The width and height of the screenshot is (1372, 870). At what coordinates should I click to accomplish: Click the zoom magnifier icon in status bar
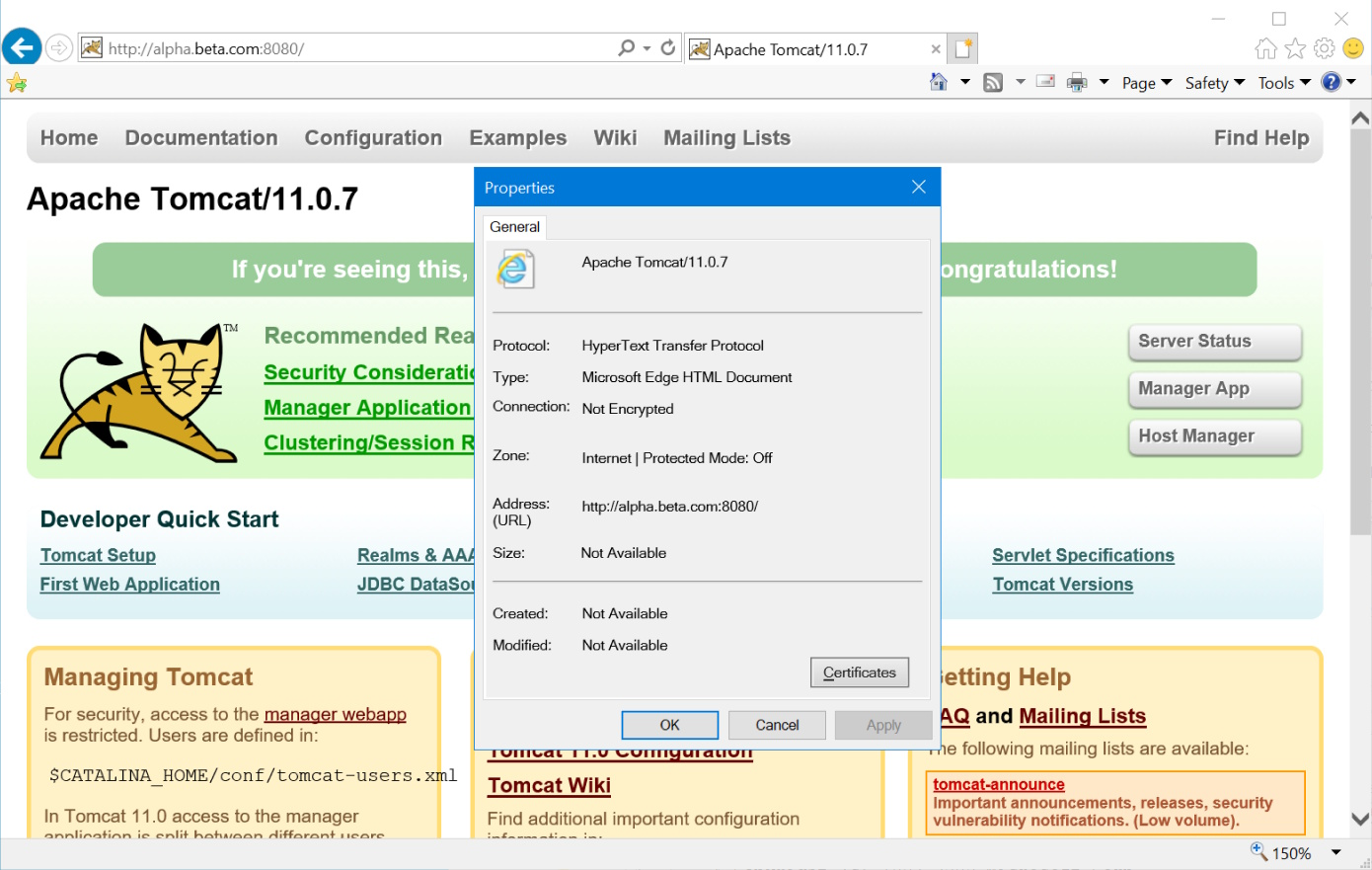(x=1258, y=851)
